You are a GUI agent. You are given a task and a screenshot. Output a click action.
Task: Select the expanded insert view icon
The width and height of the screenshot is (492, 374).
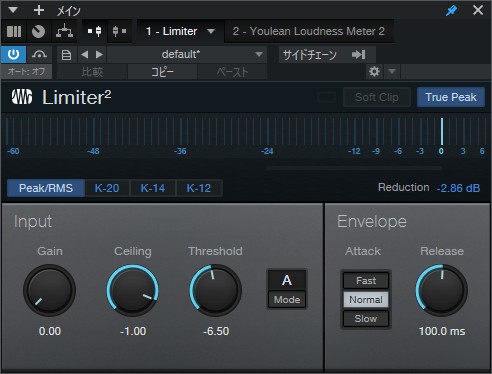[x=95, y=31]
